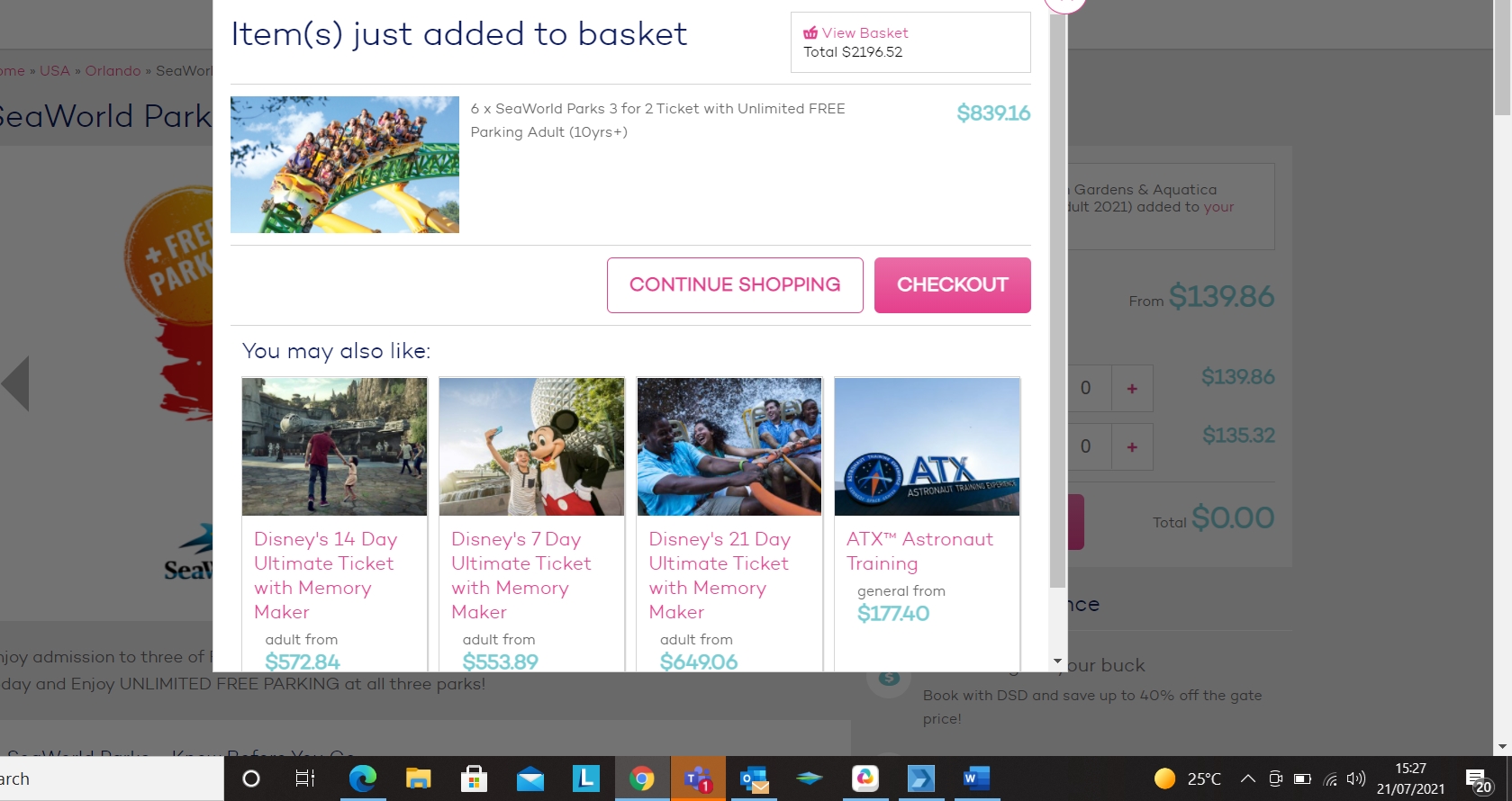Click the Mickey Mouse Disney 7 Day image
This screenshot has height=801, width=1512.
tap(531, 446)
